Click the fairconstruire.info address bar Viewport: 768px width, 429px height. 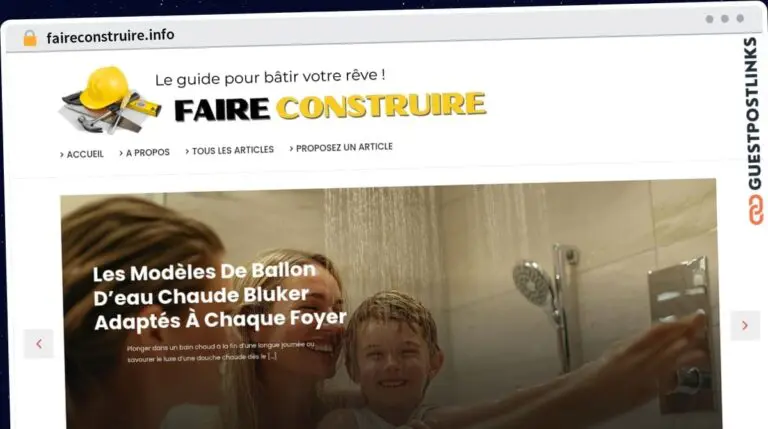coord(110,36)
